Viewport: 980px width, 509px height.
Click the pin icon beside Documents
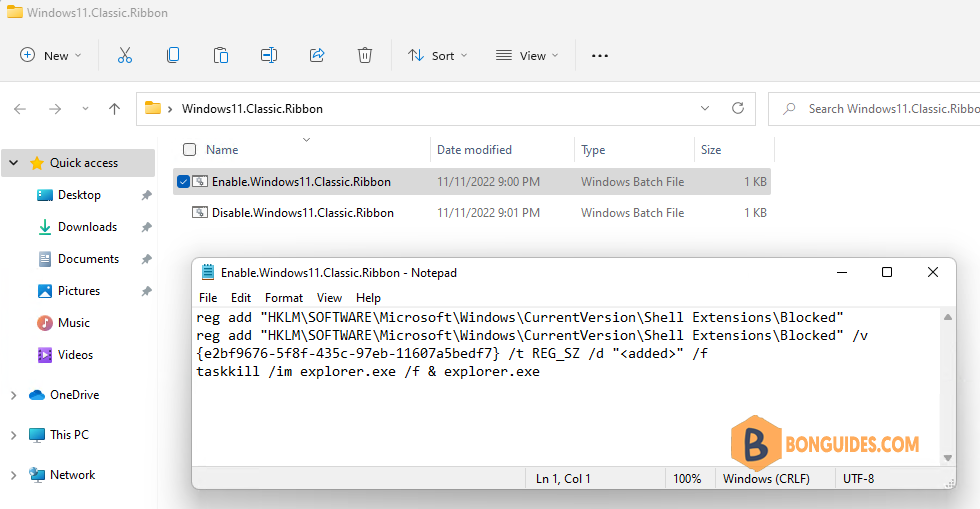point(146,259)
